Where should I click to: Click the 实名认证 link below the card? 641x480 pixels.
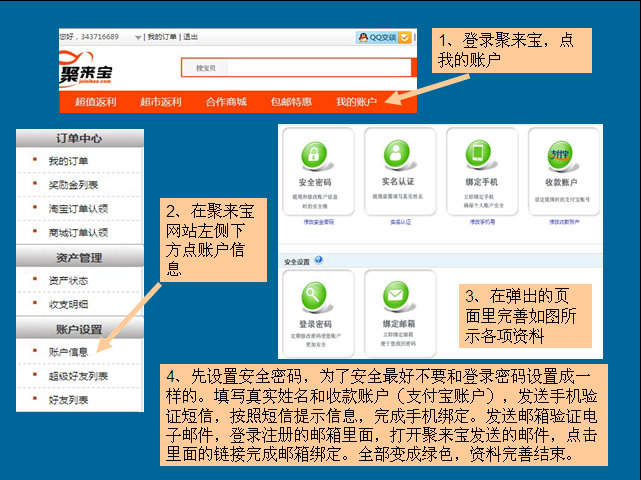(401, 222)
